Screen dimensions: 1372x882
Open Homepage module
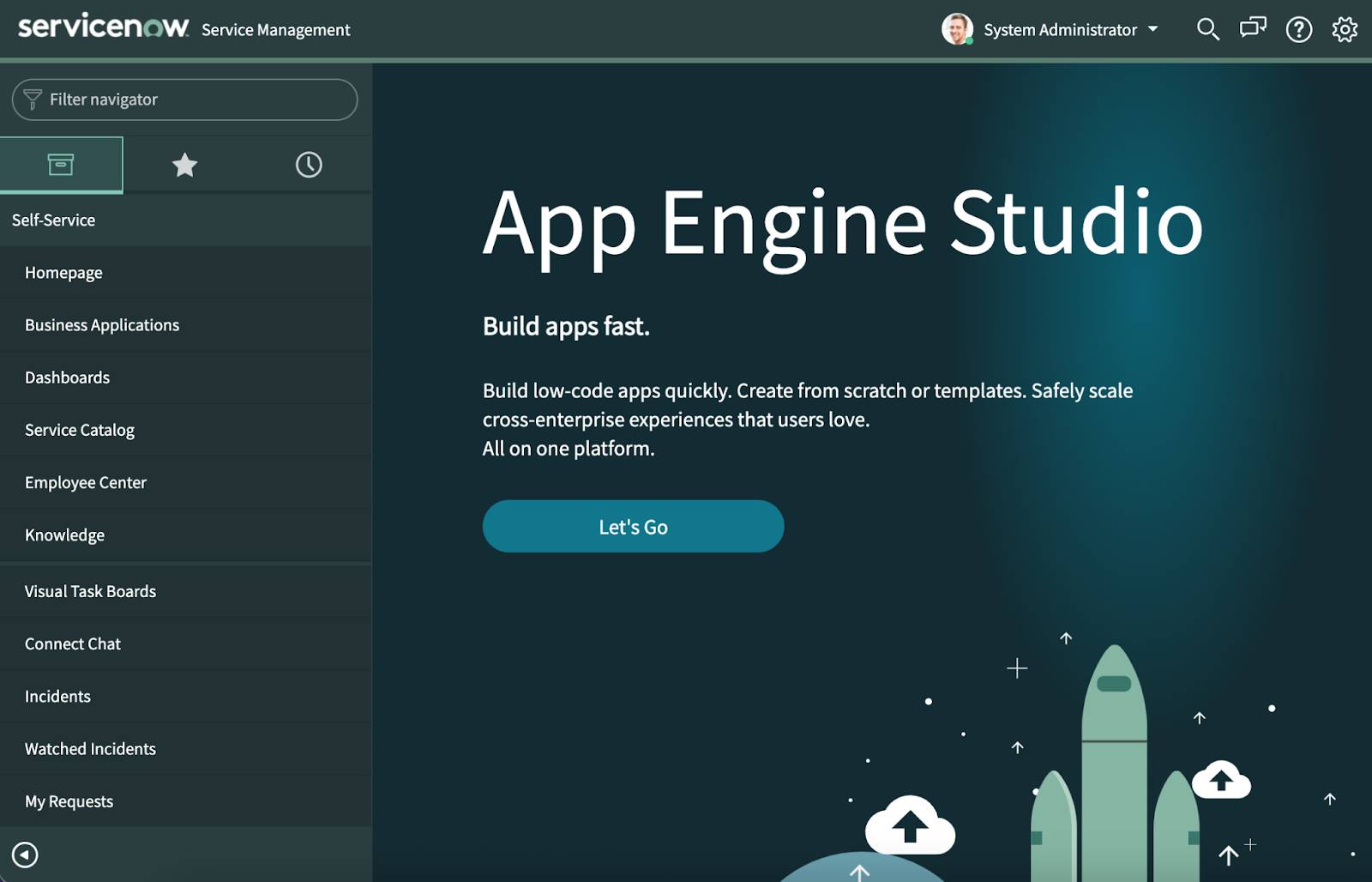point(185,273)
